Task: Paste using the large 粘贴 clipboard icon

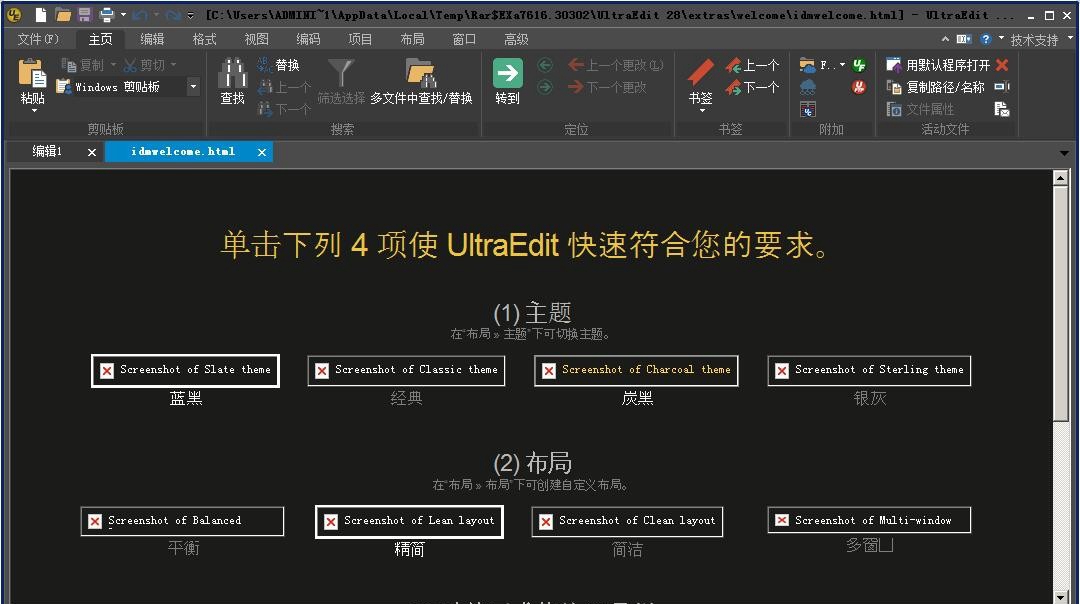Action: click(32, 73)
